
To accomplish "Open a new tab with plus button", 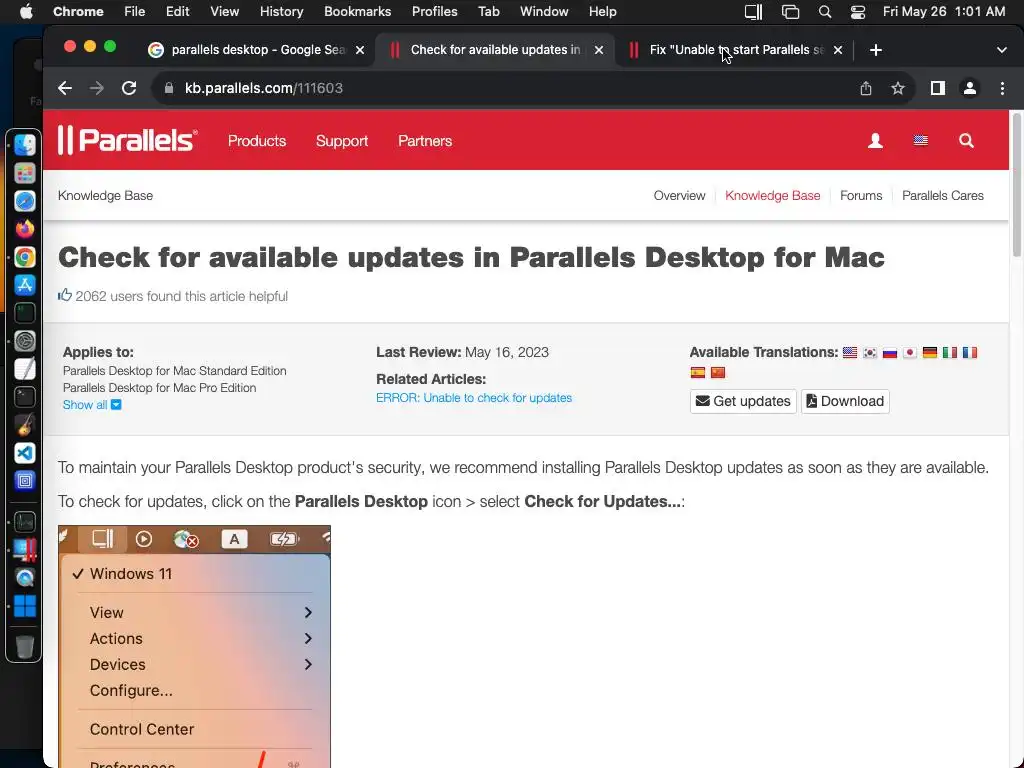I will point(876,50).
